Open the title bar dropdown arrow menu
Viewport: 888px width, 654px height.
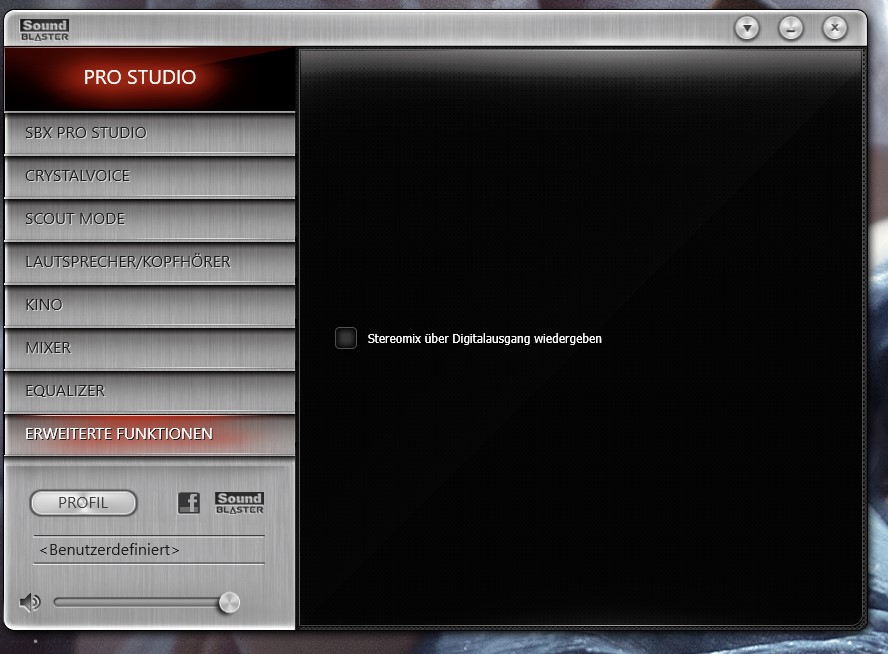tap(747, 28)
